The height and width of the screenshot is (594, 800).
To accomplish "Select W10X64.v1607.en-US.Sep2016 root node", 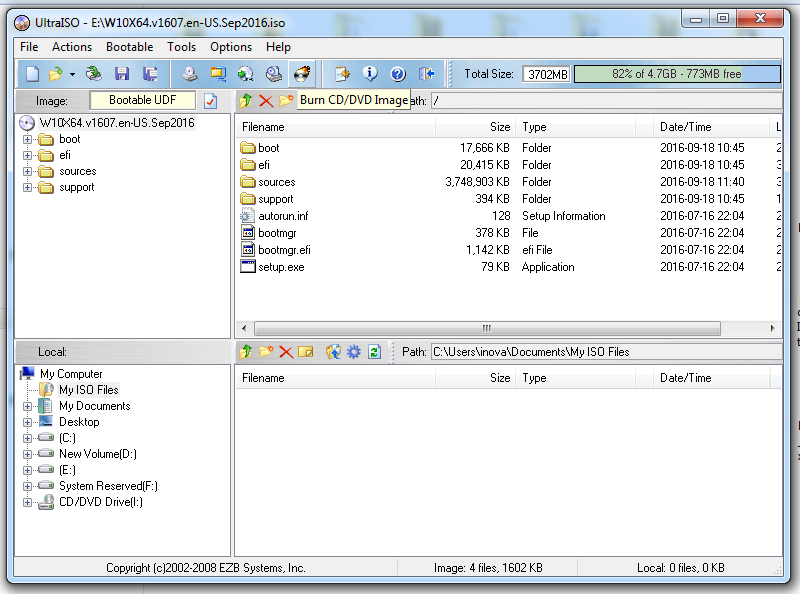I will point(117,123).
